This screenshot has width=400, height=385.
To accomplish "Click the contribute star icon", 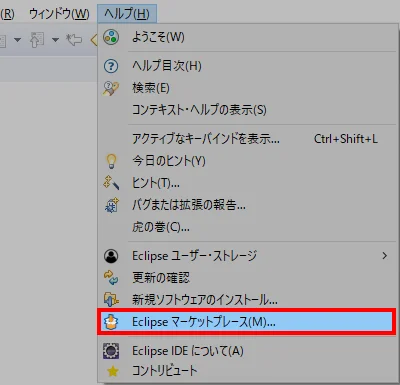I will [x=113, y=371].
